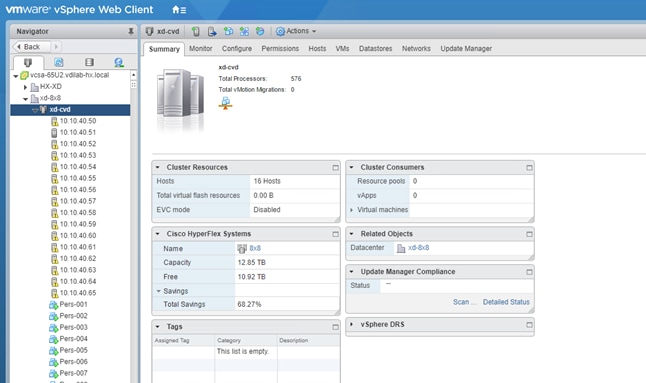Collapse the xd-cvd cluster node
Screen dimensions: 646x383
click(x=35, y=110)
